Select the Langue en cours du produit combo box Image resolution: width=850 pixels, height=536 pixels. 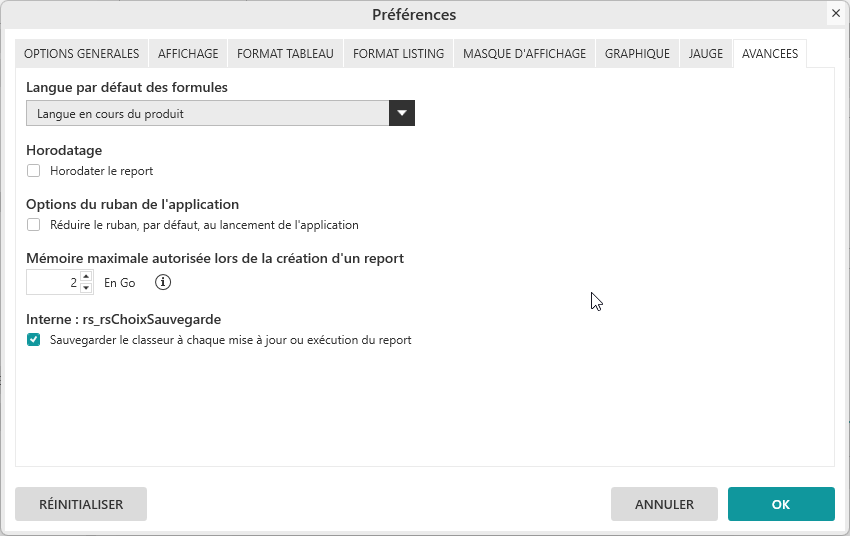point(207,113)
